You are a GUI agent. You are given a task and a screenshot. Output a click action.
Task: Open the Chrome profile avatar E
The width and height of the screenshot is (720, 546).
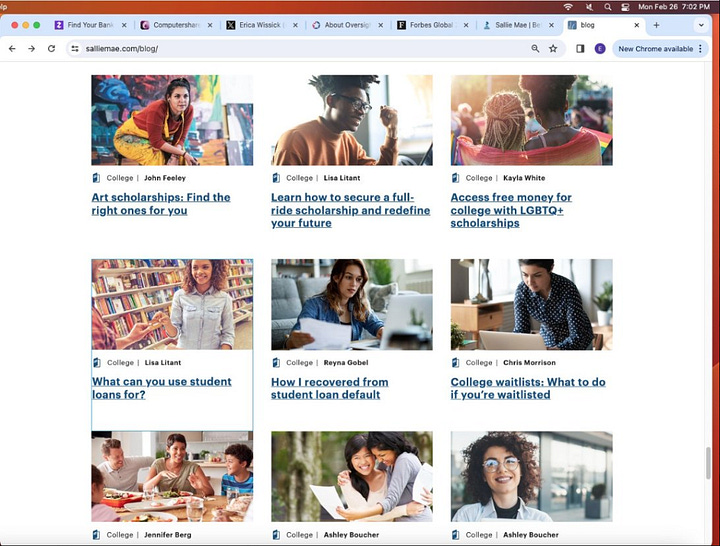coord(600,49)
